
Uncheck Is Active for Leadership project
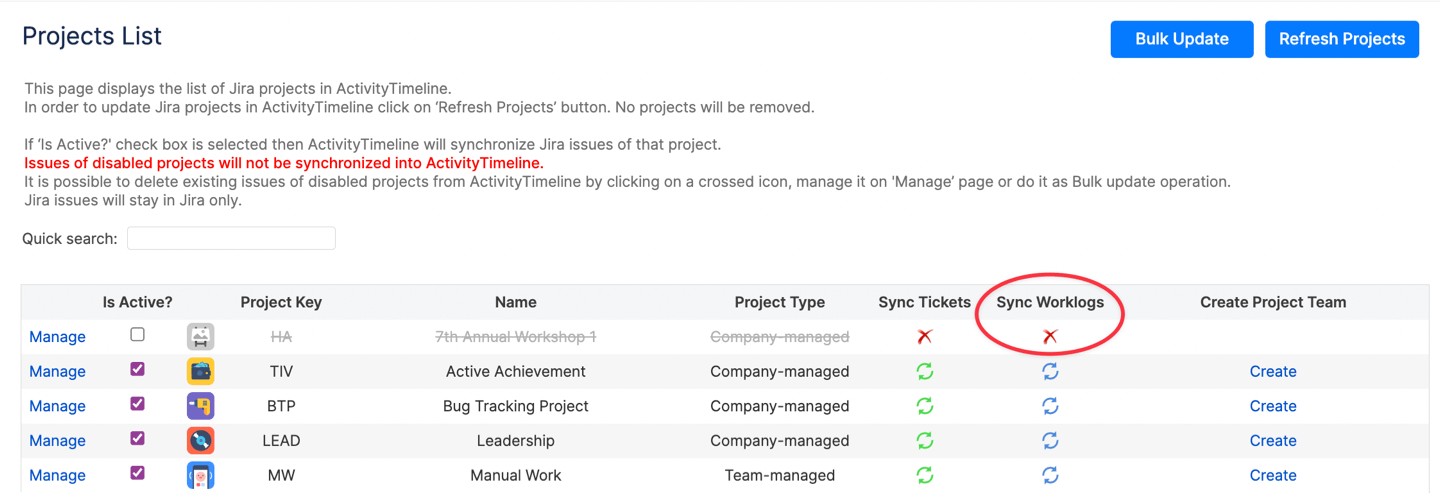point(138,438)
